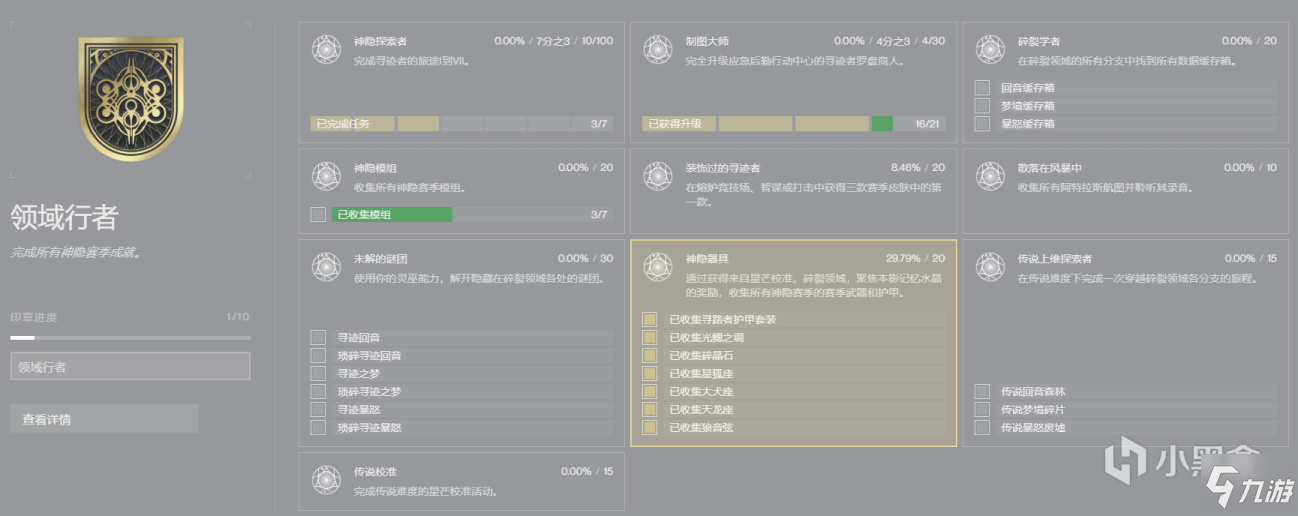Click the 传说上维探索者 triumph icon
This screenshot has width=1298, height=516.
pyautogui.click(x=990, y=266)
